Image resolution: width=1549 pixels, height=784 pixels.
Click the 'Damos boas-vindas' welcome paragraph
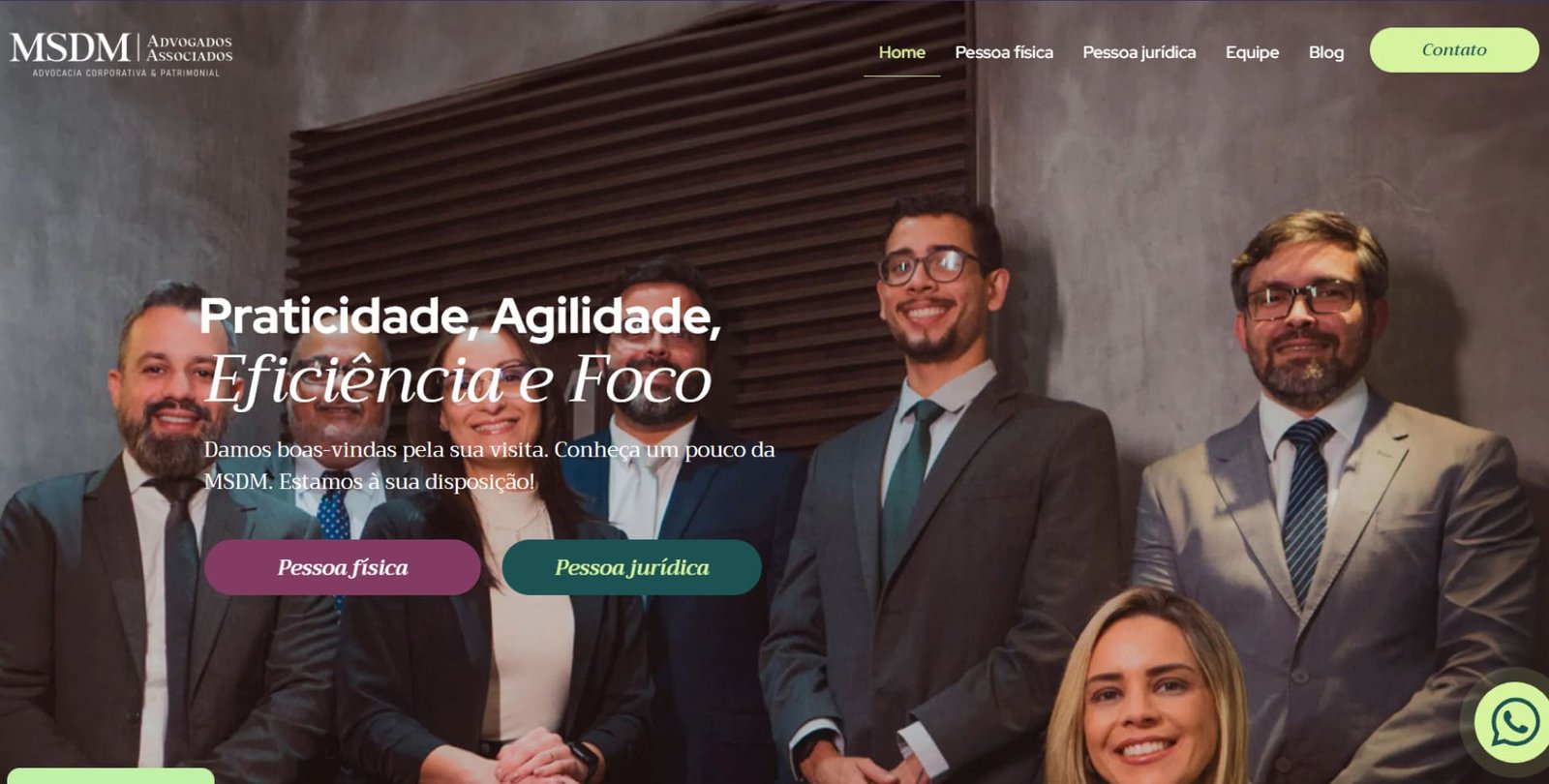[x=489, y=465]
